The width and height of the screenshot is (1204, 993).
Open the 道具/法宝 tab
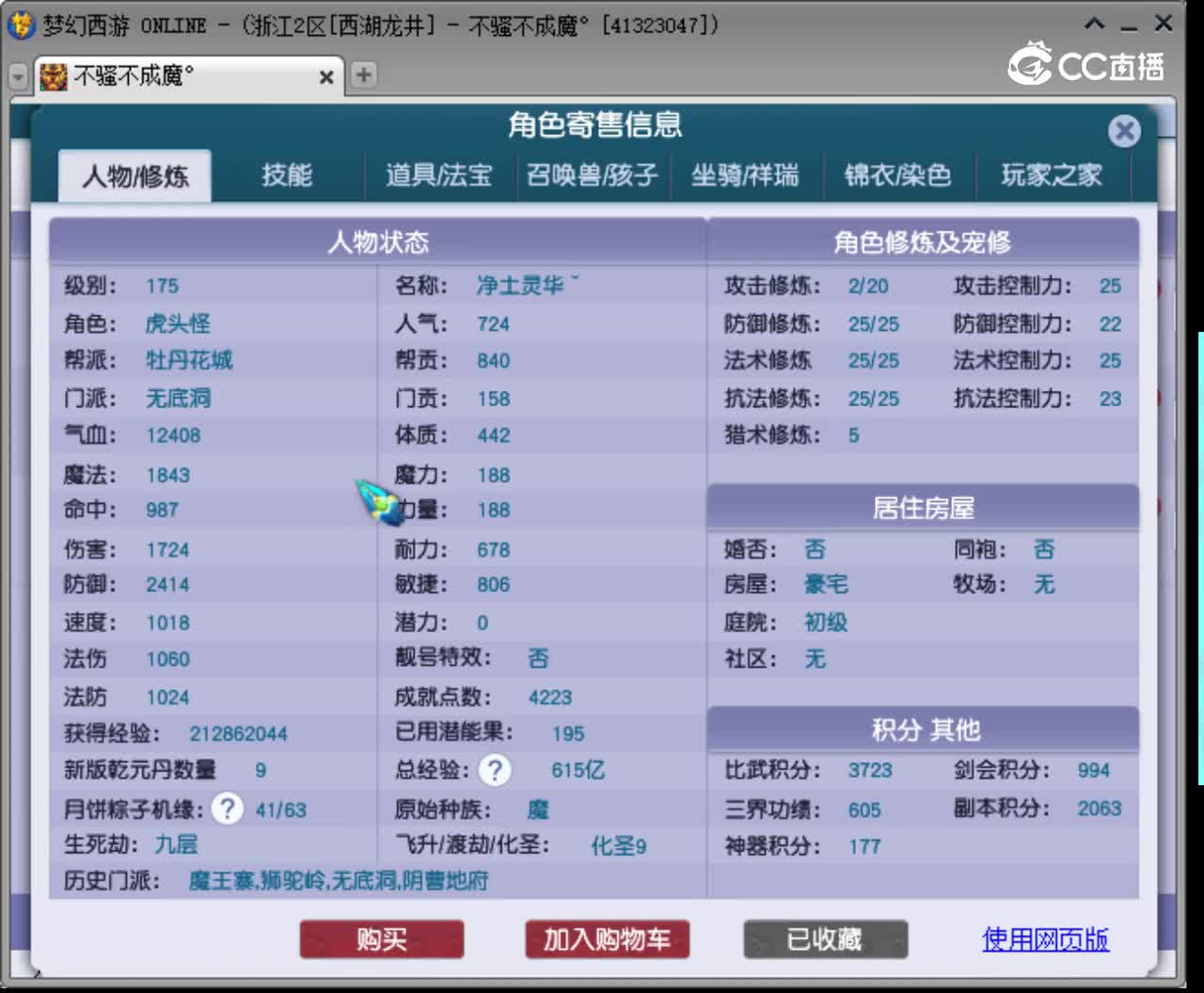(x=439, y=175)
